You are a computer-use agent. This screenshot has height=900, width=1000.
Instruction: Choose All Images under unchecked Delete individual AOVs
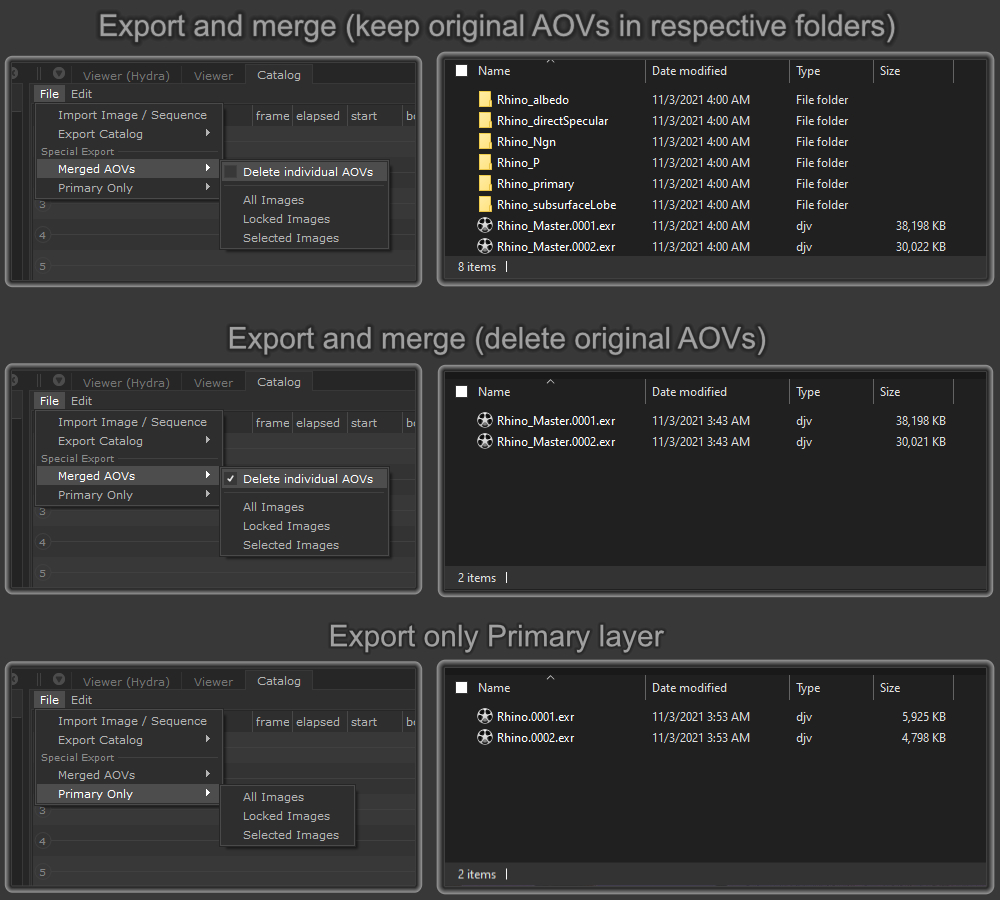[x=273, y=200]
